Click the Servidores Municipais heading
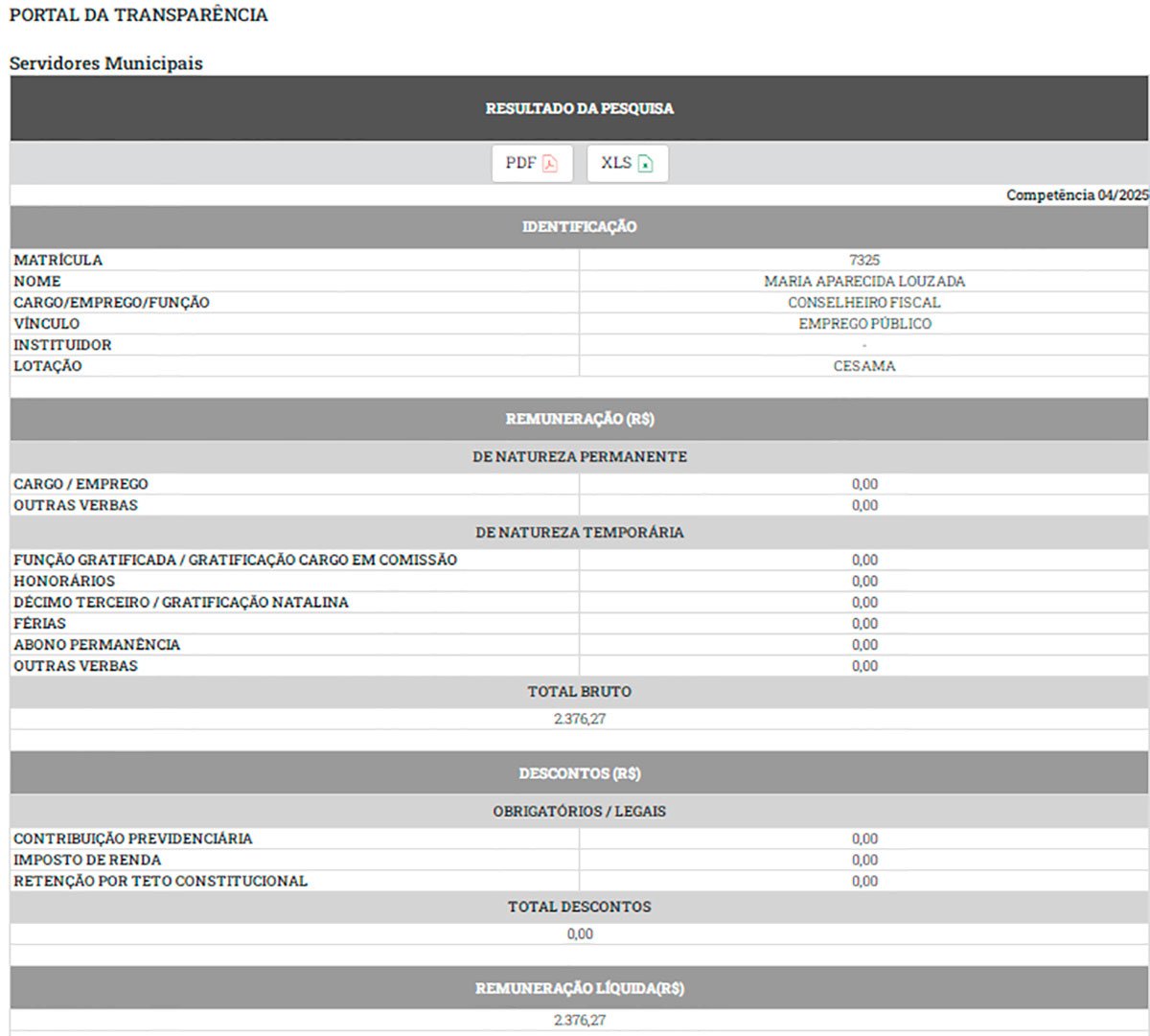Image resolution: width=1150 pixels, height=1036 pixels. (106, 63)
